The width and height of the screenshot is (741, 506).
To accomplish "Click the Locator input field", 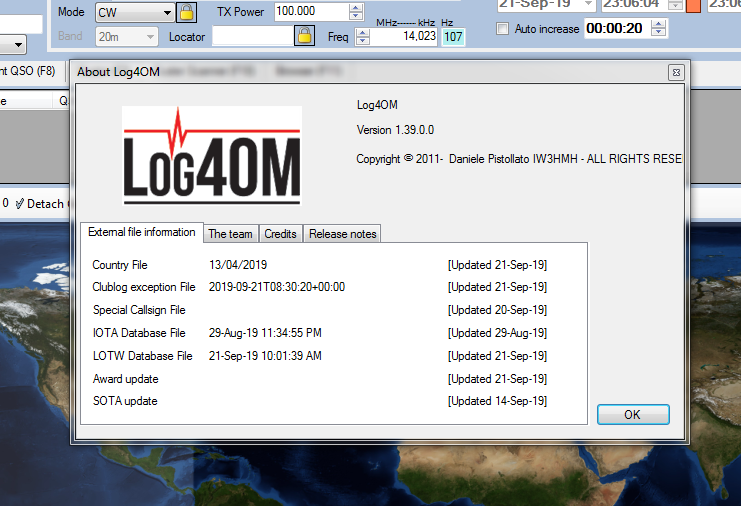I will pyautogui.click(x=253, y=35).
